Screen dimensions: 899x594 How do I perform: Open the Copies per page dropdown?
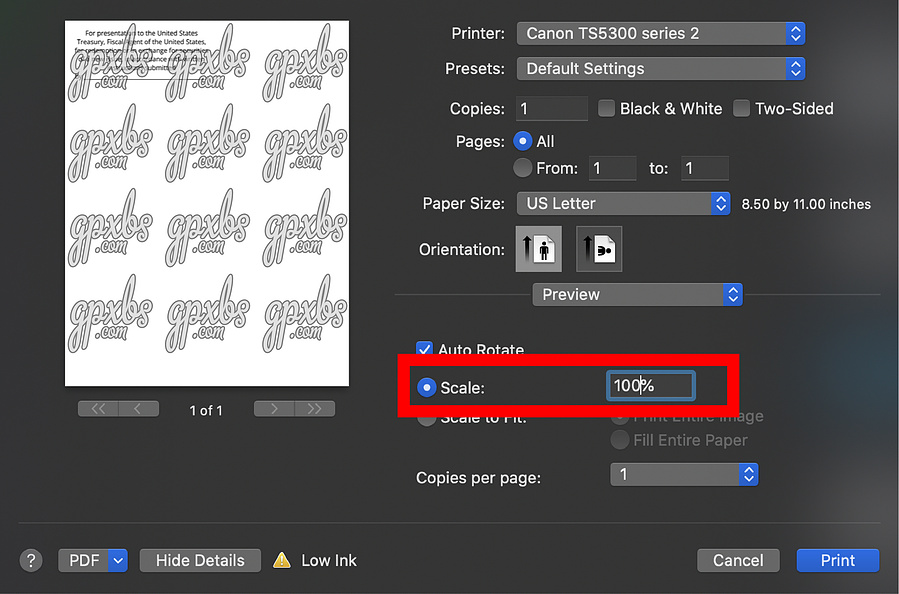(684, 475)
